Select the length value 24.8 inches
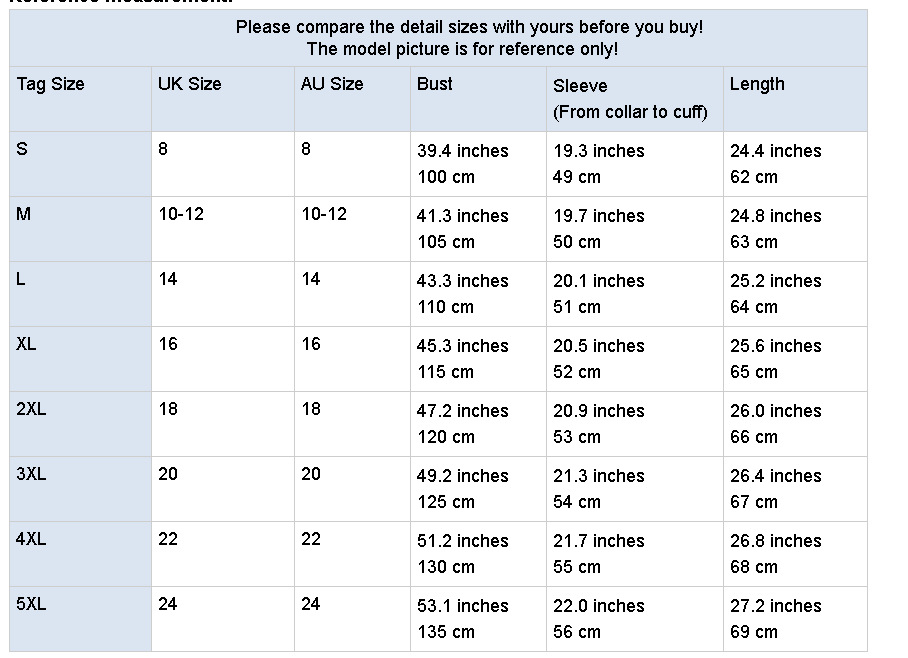 click(775, 216)
